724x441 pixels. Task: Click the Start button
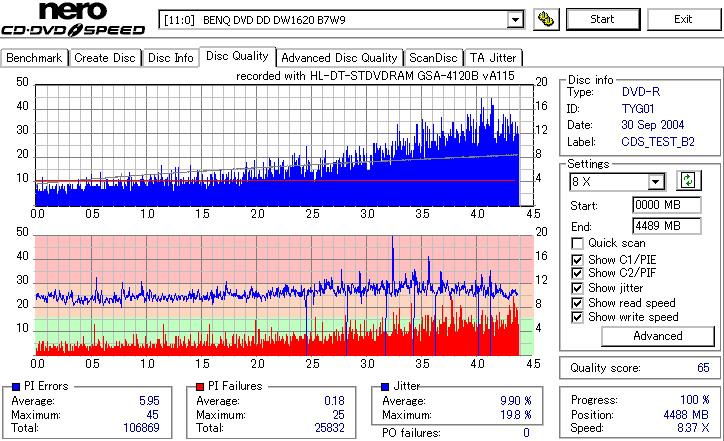pos(603,19)
